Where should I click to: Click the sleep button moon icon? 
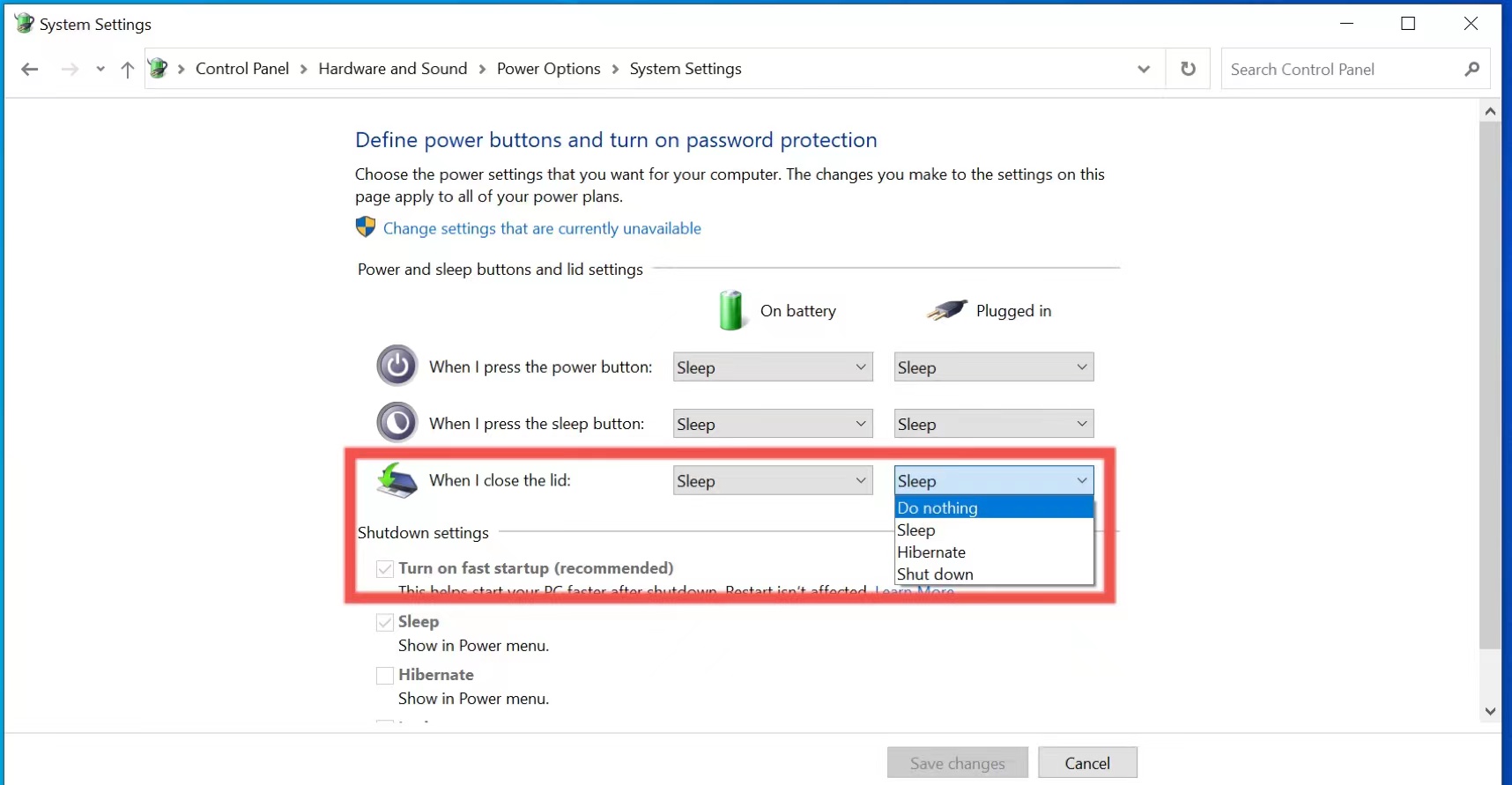point(397,423)
